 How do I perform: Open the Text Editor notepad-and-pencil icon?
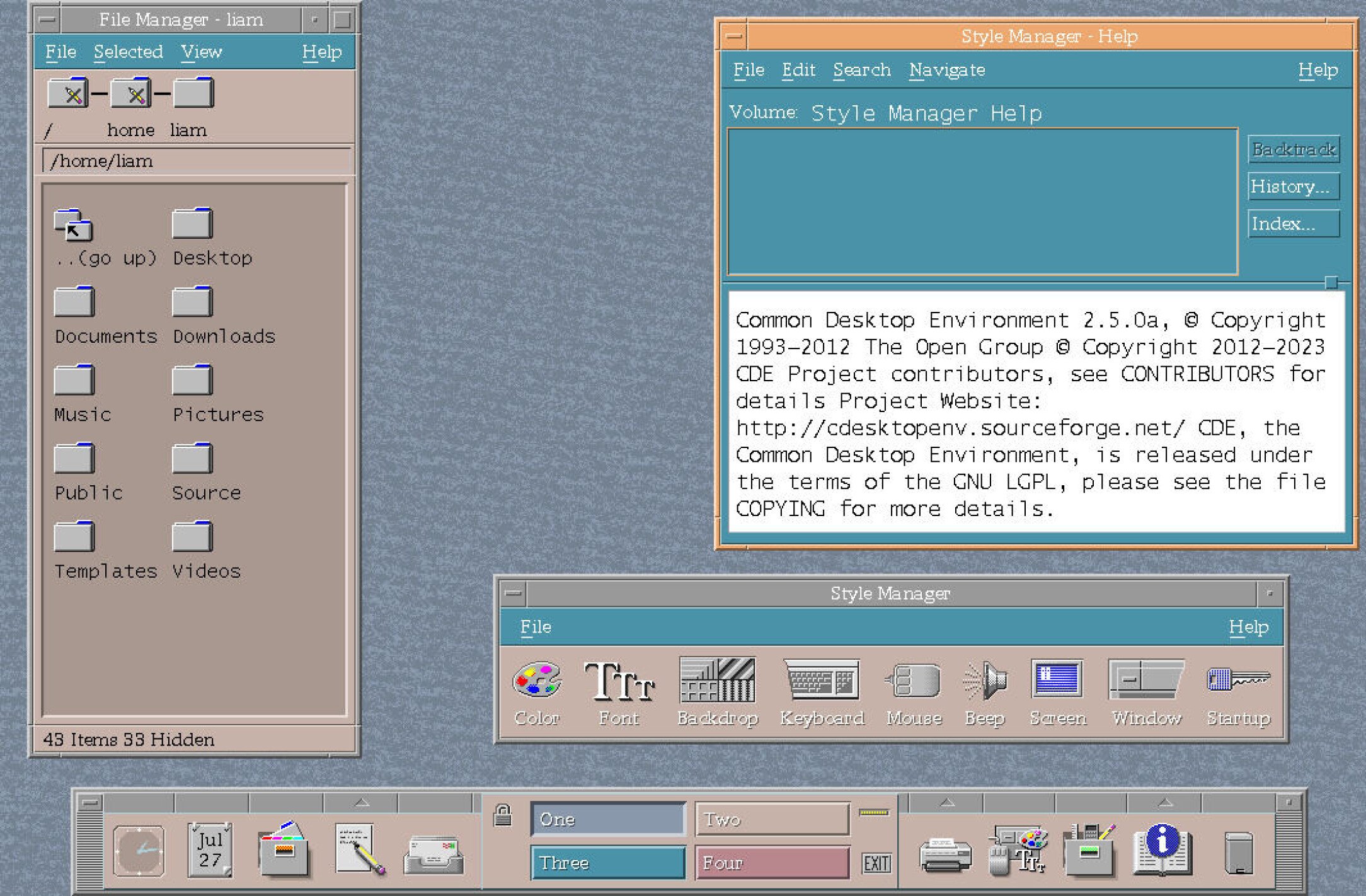click(360, 849)
